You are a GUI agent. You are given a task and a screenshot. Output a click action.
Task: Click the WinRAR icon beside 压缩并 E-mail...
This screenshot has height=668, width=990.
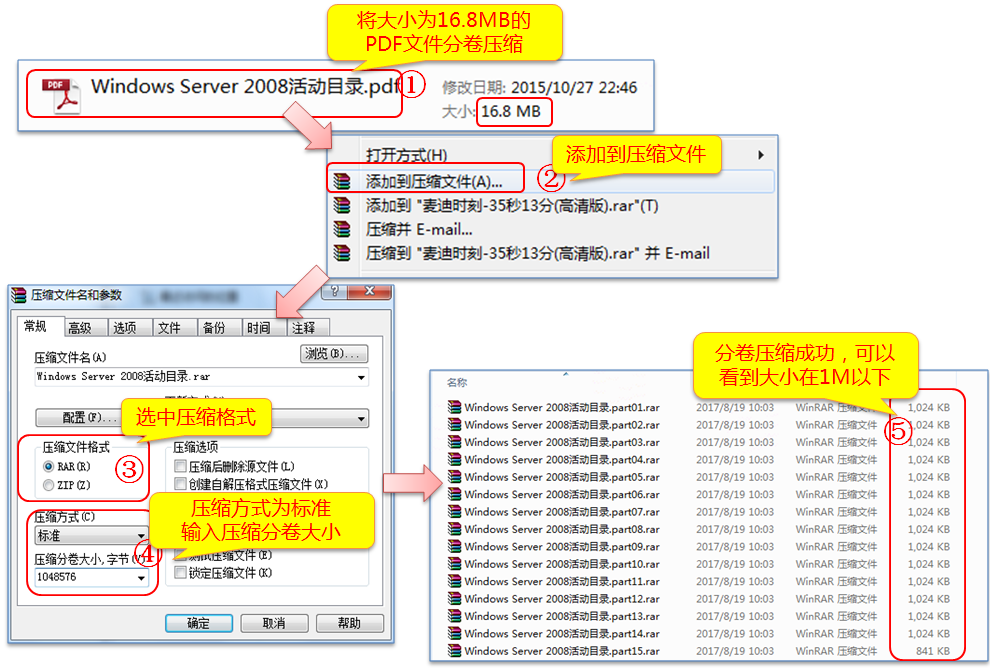(x=342, y=229)
